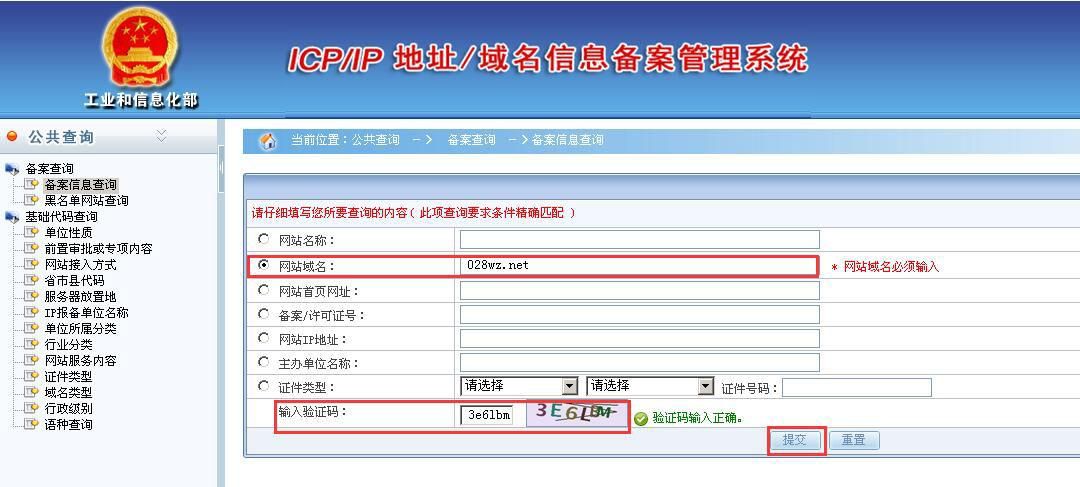Click the page icon next to 黑名单网站查询

pyautogui.click(x=32, y=200)
